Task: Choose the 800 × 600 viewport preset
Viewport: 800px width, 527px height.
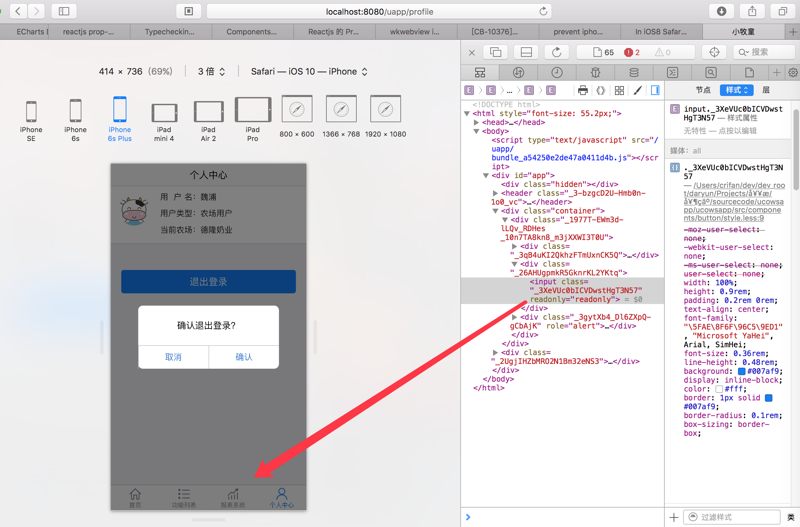Action: 297,116
